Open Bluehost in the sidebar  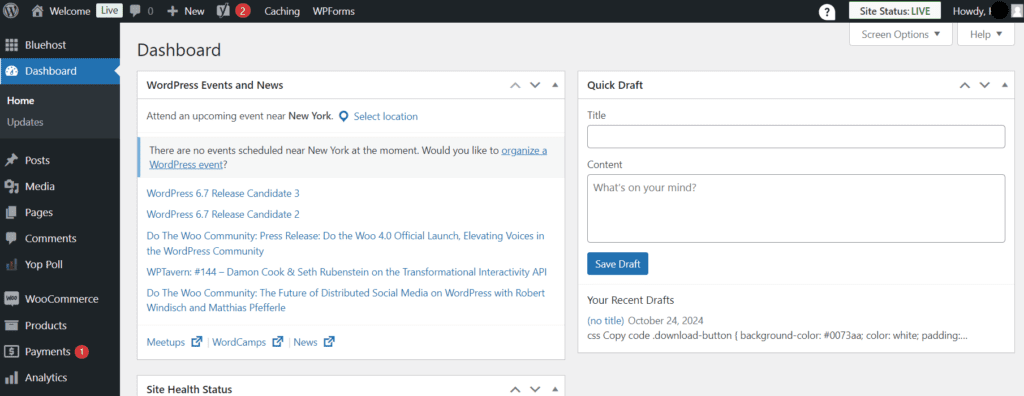(60, 45)
